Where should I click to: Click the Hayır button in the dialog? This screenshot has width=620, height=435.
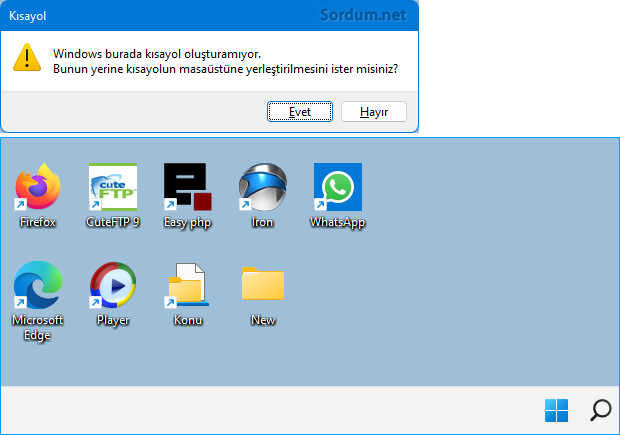pyautogui.click(x=374, y=112)
